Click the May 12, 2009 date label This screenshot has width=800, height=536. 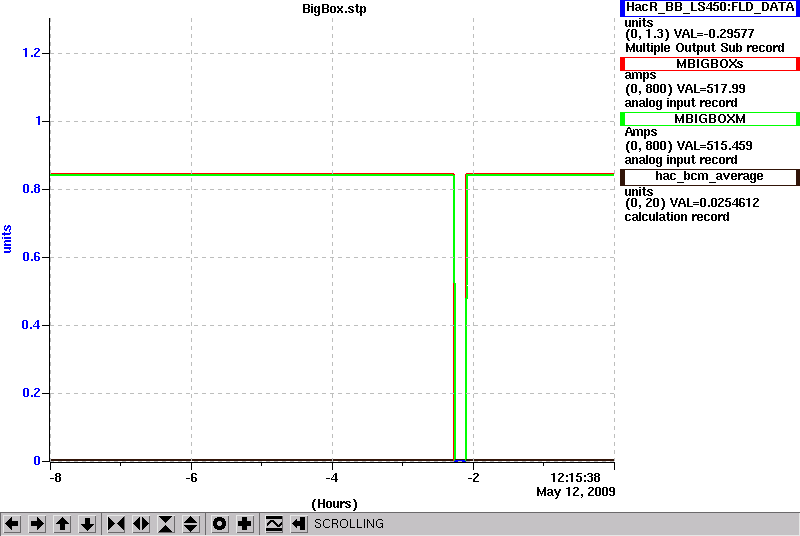(576, 492)
